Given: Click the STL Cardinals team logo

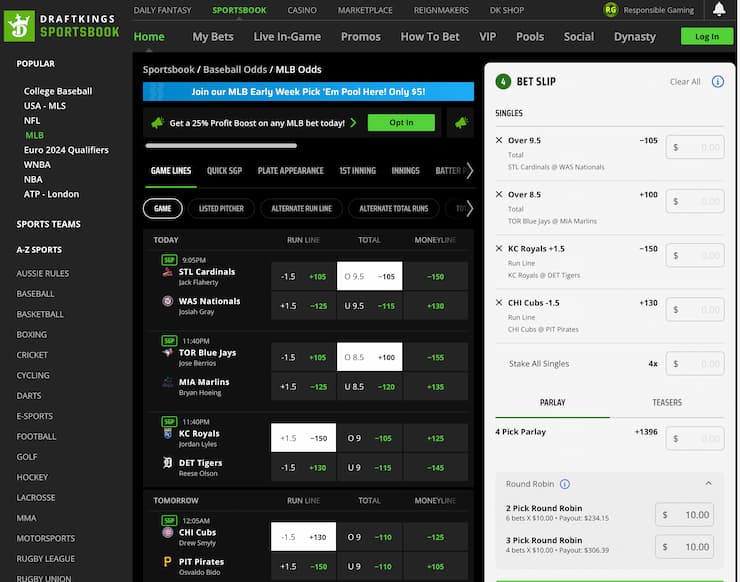Looking at the screenshot, I should pyautogui.click(x=167, y=272).
